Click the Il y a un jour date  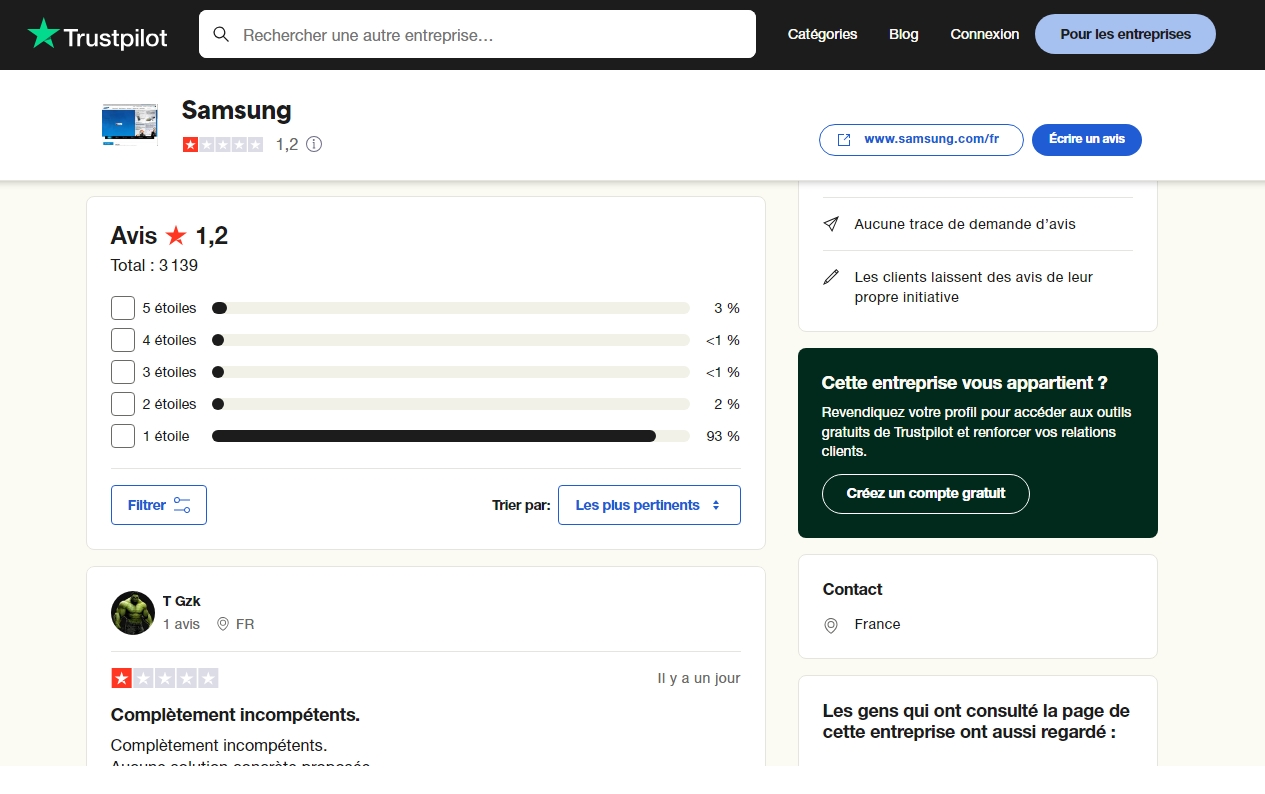coord(699,678)
